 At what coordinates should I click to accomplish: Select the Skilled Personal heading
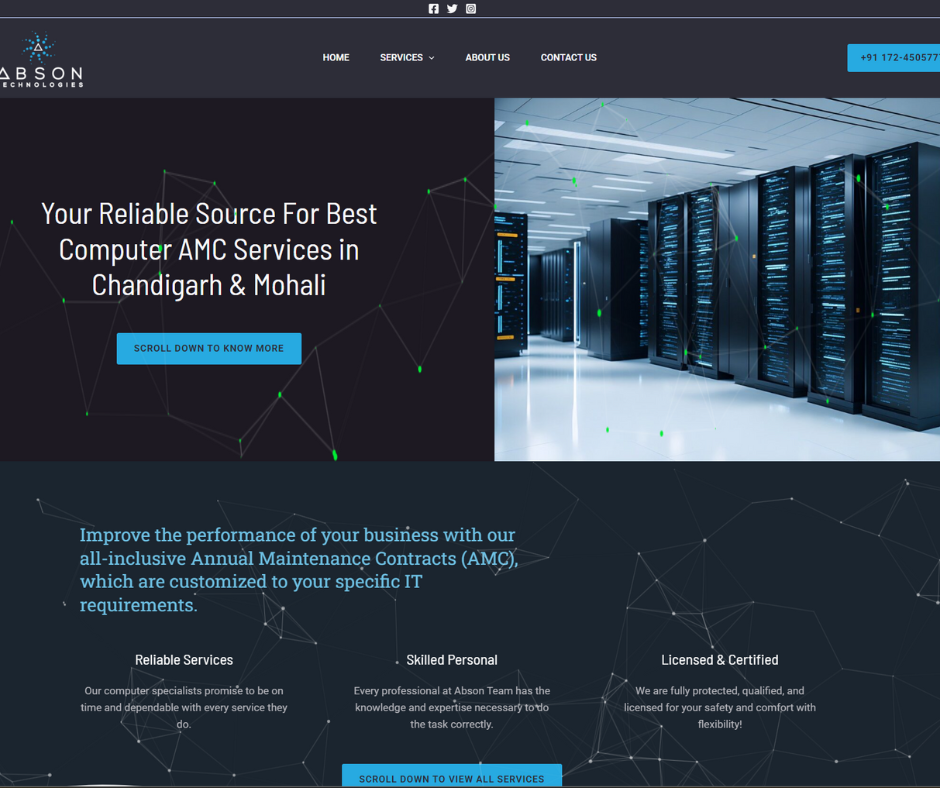[452, 660]
